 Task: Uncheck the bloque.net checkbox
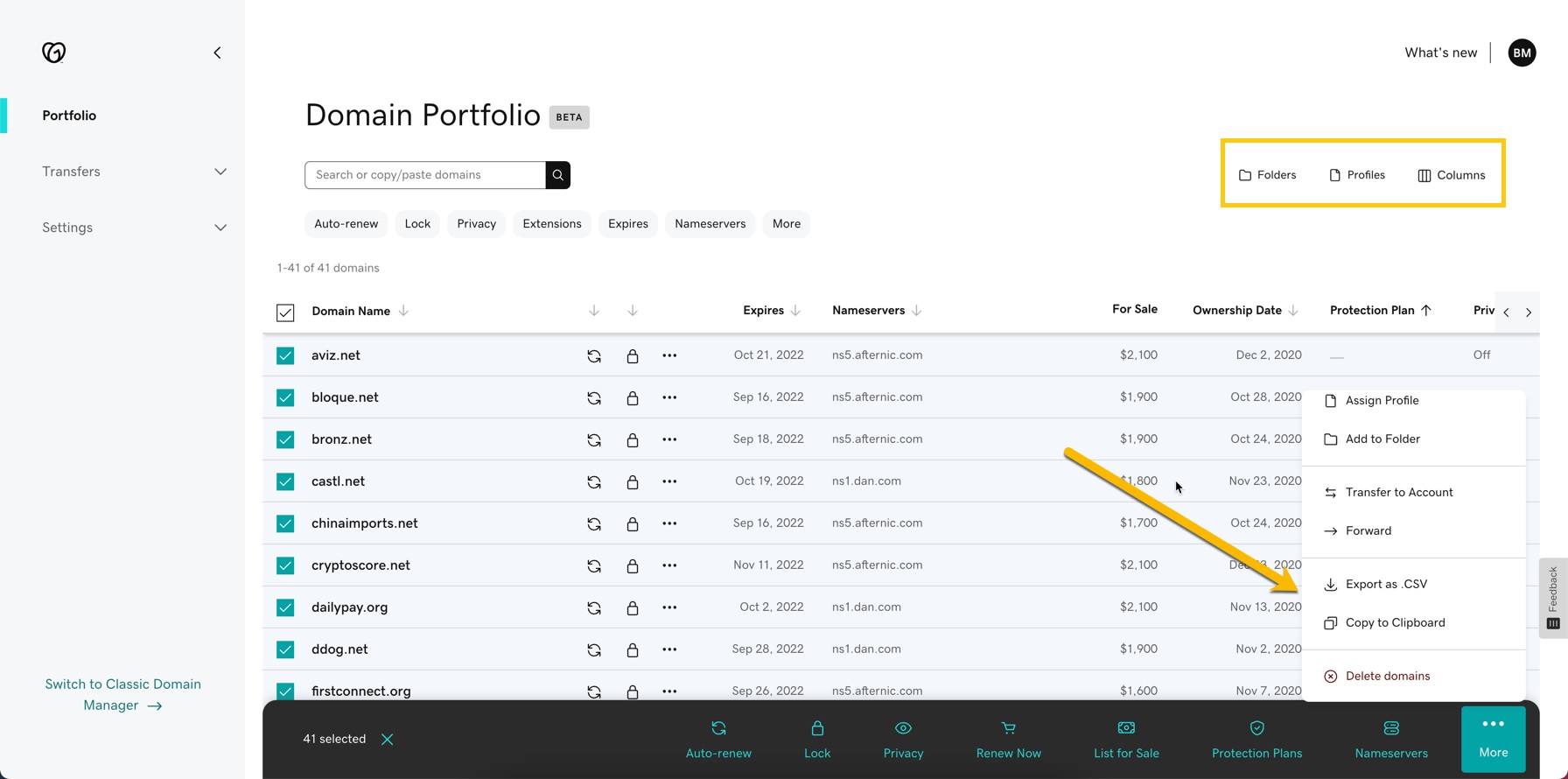pos(285,397)
